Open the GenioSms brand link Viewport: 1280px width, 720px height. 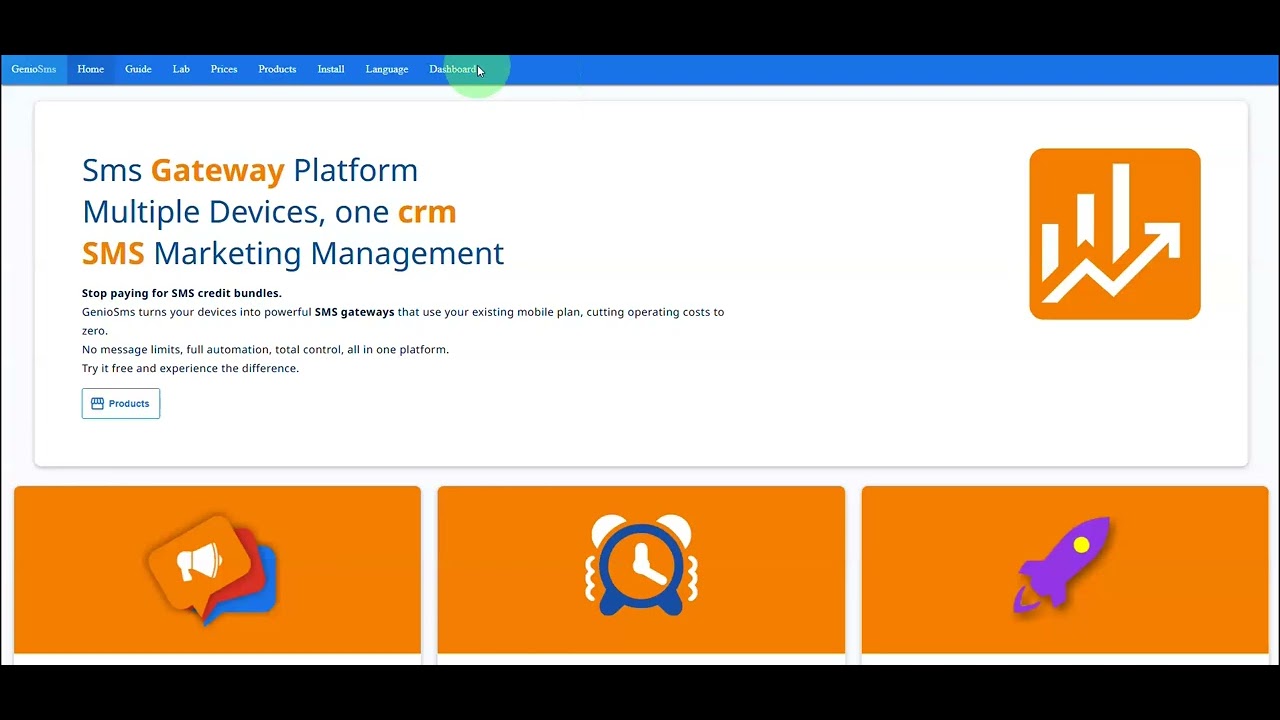[34, 69]
